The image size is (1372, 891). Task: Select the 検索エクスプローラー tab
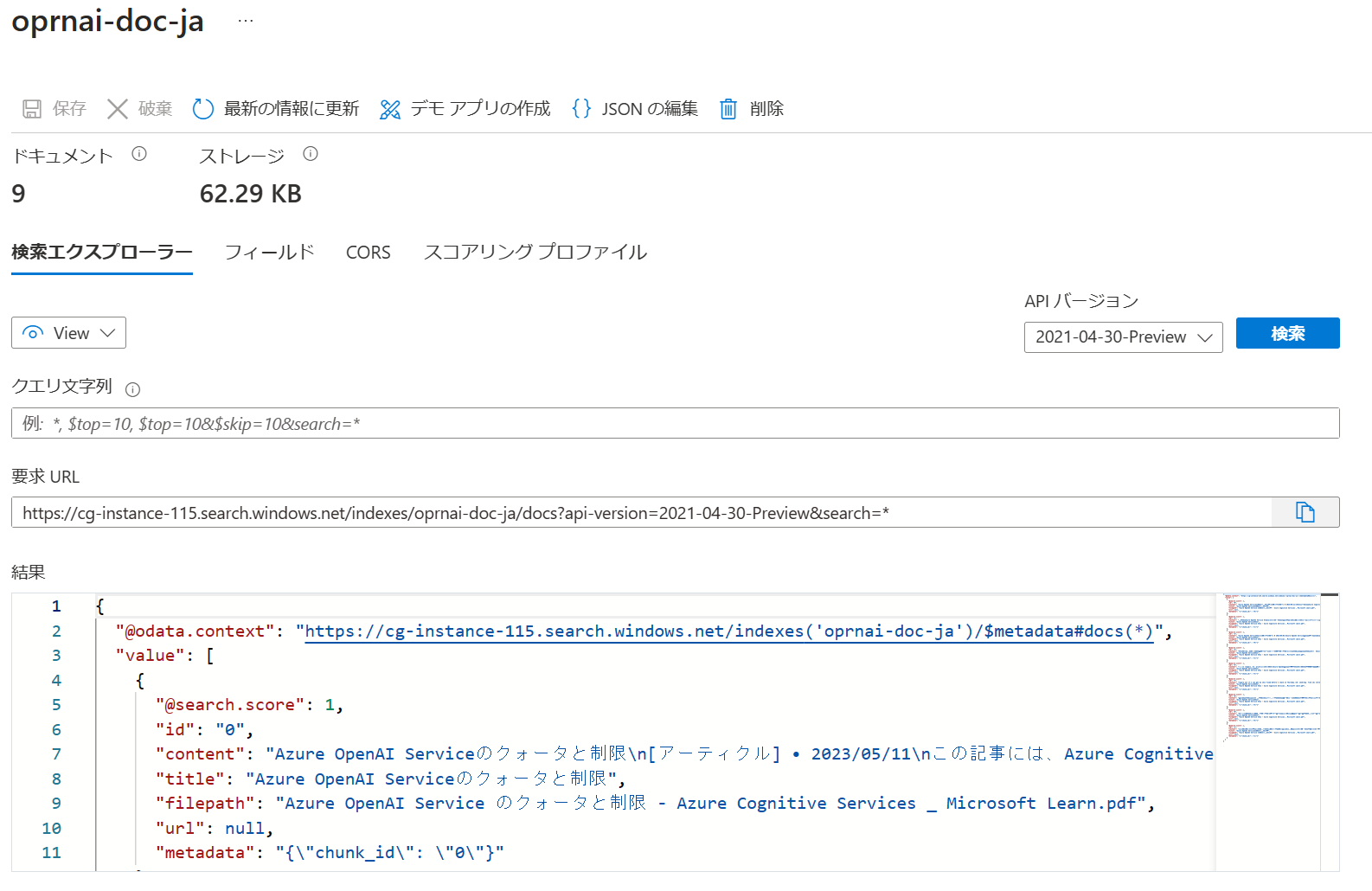click(102, 252)
